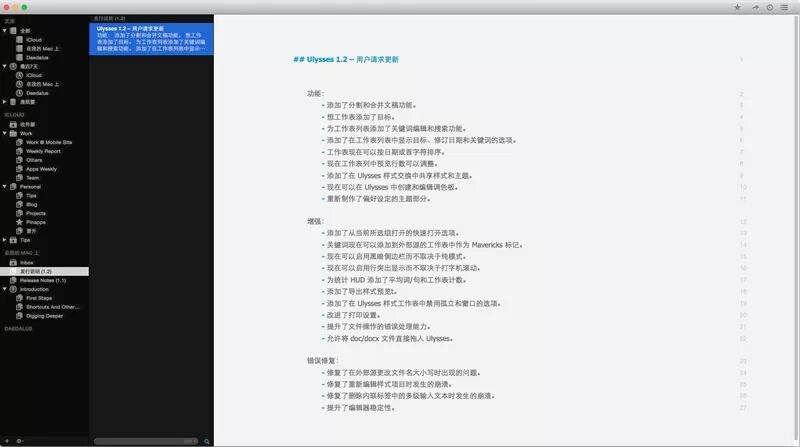Open the gear settings menu at the sidebar bottom

(x=19, y=441)
